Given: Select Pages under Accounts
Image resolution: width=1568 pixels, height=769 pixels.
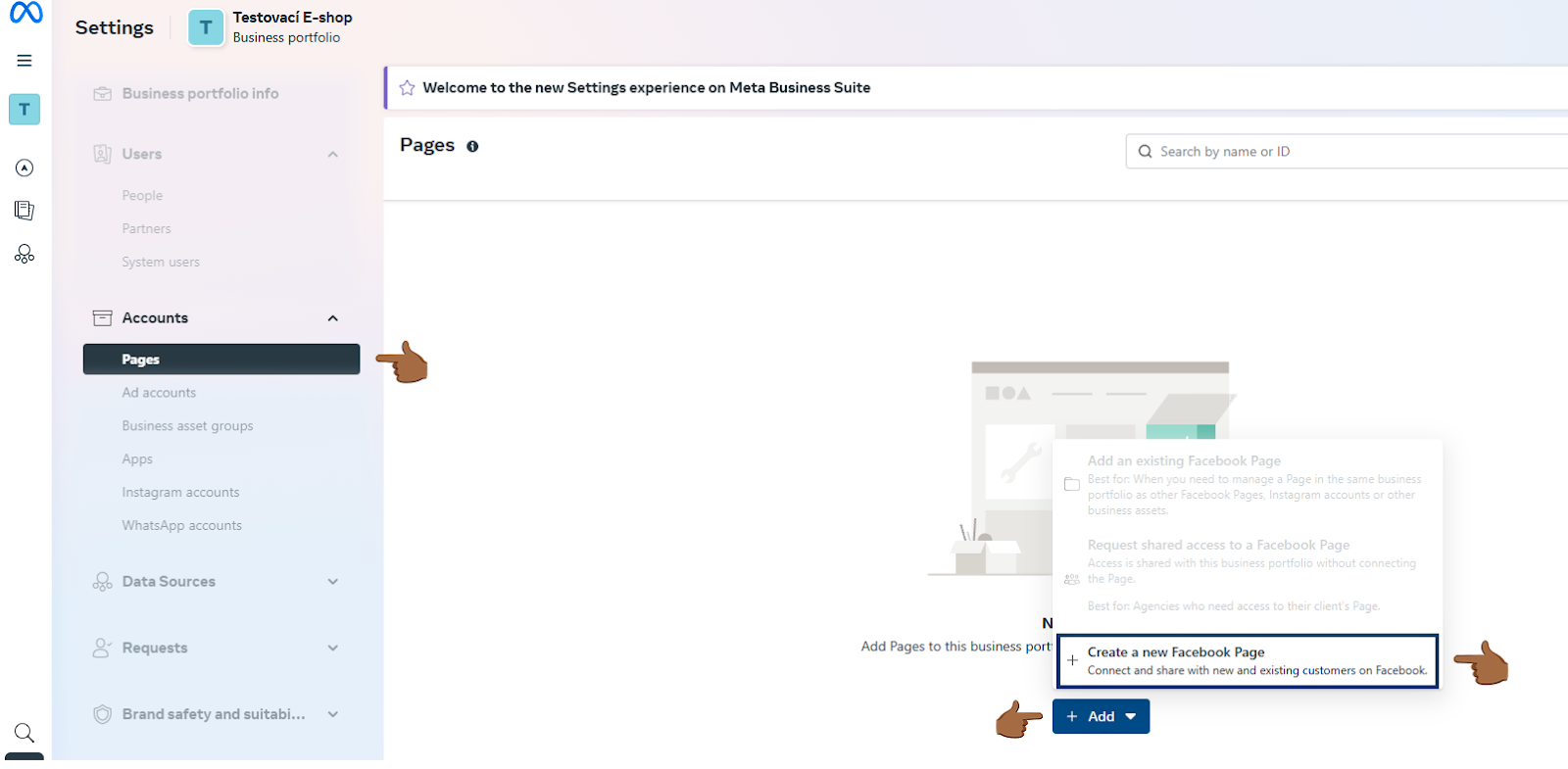Looking at the screenshot, I should coord(221,360).
